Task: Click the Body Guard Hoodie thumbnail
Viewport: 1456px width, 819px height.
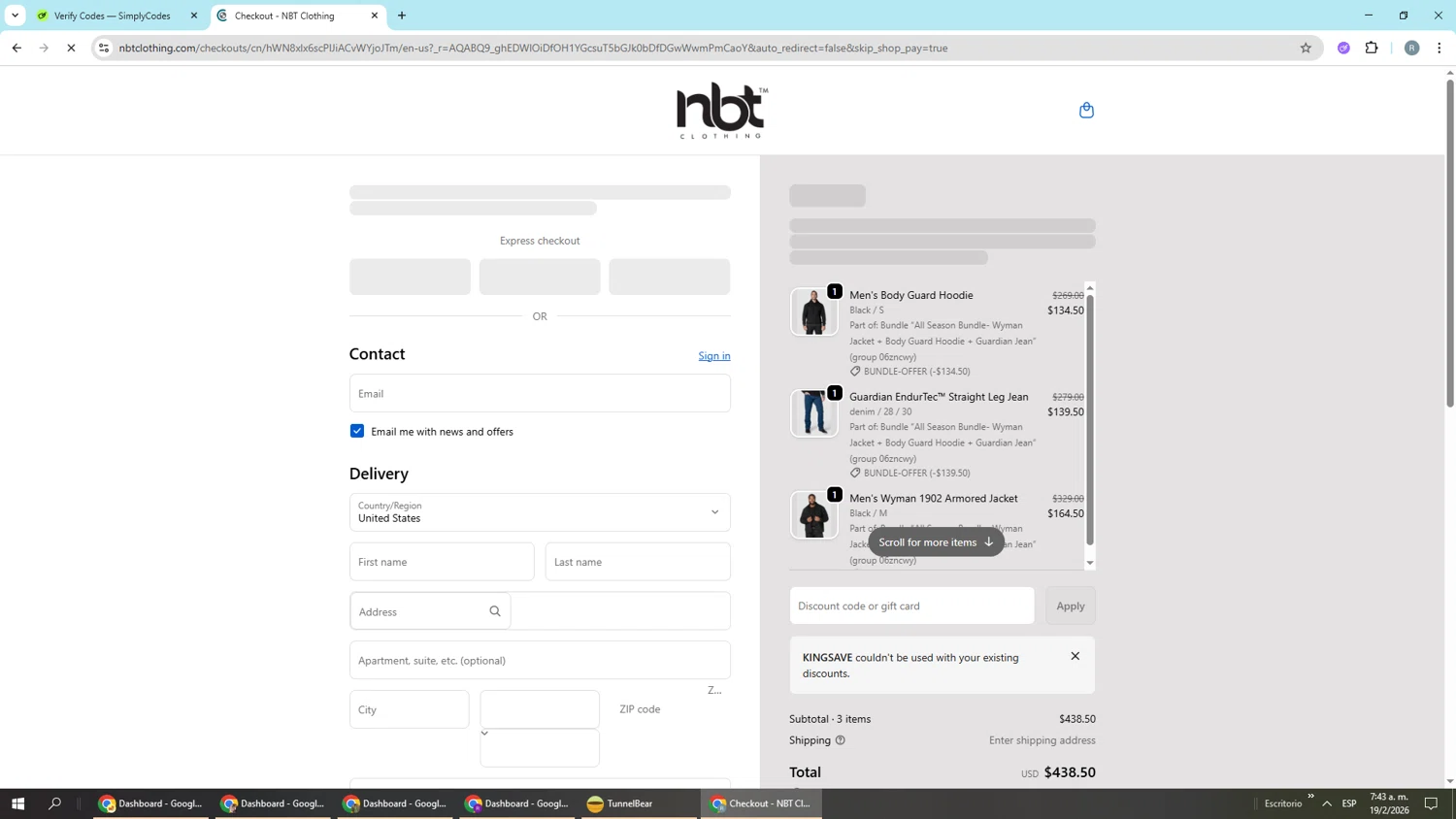Action: (x=813, y=311)
